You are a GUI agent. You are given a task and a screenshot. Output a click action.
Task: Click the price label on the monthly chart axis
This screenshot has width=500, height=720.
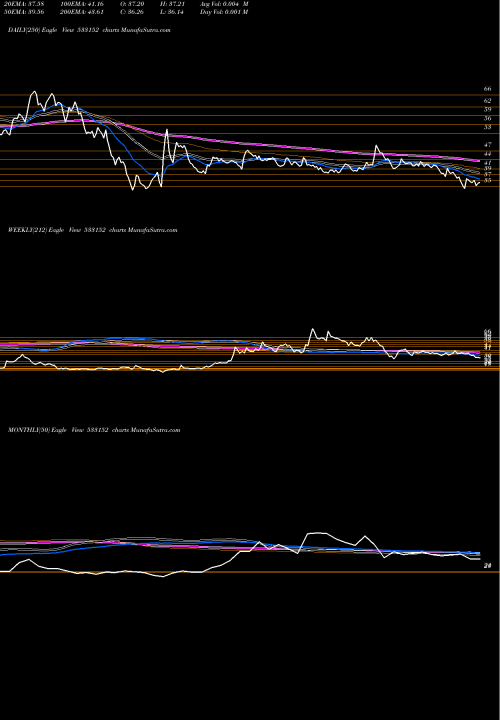click(x=488, y=566)
